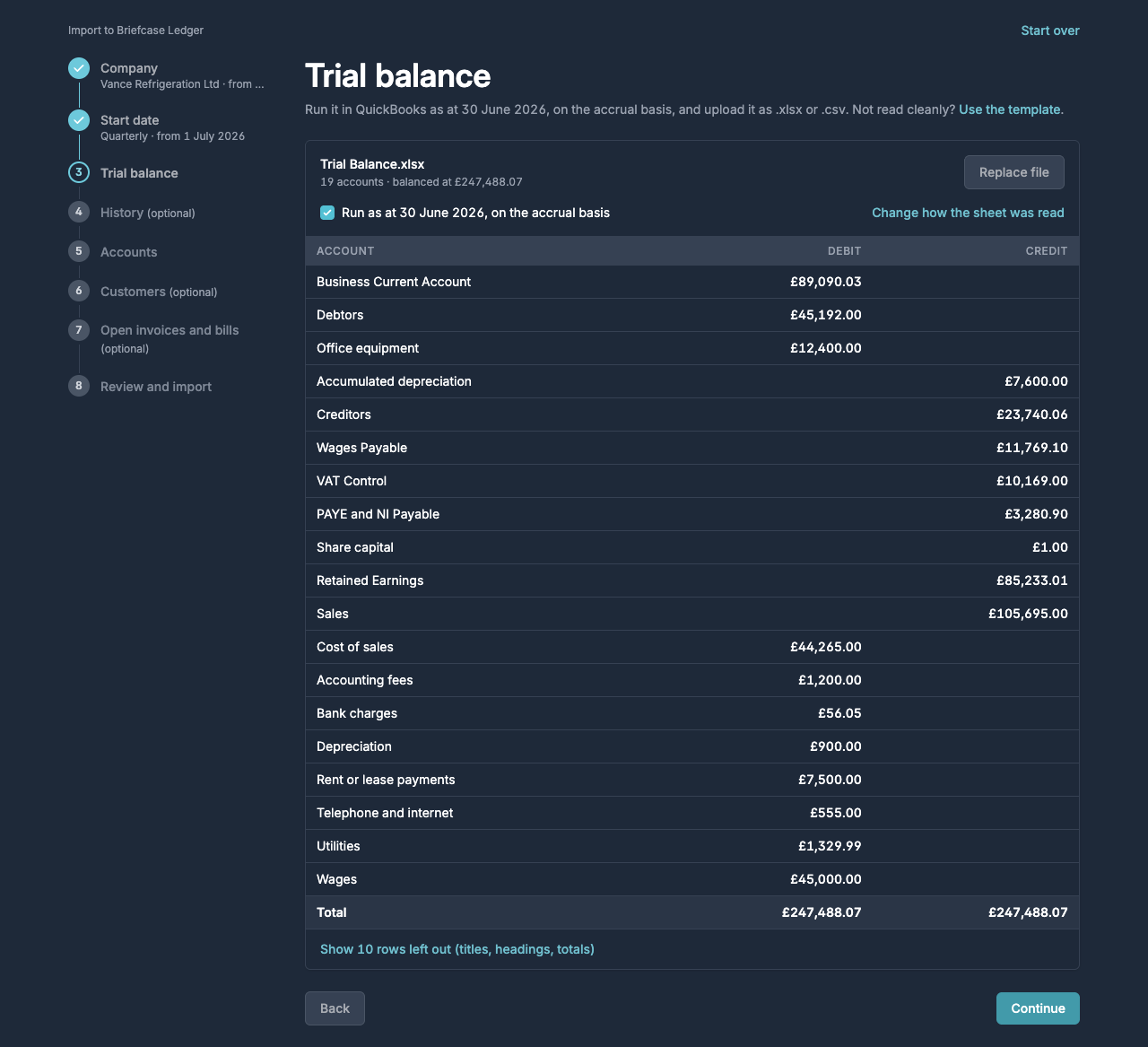Click the Trial Balance.xlsx file name
The image size is (1148, 1047).
coord(372,164)
